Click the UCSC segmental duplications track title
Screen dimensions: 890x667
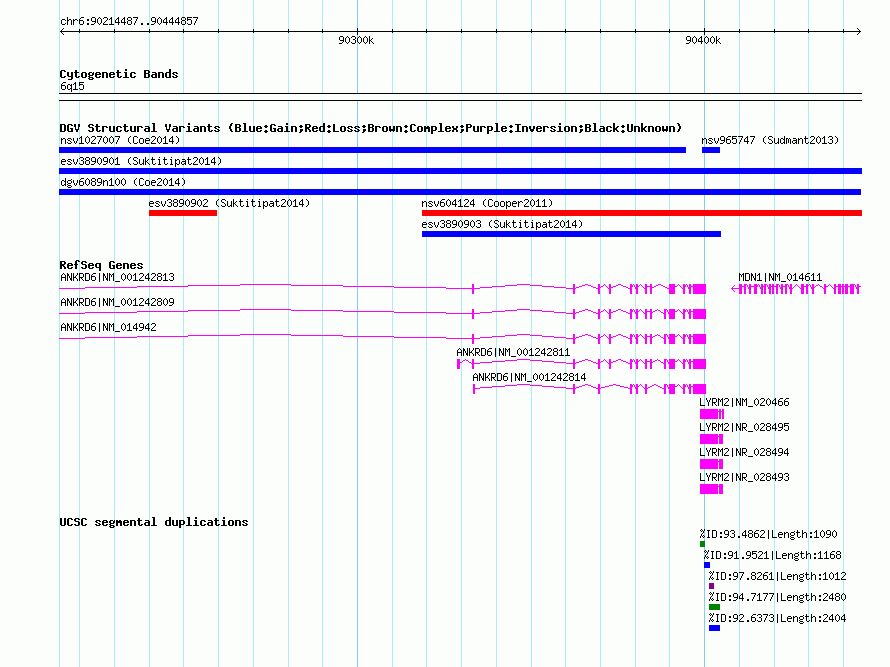[x=154, y=522]
